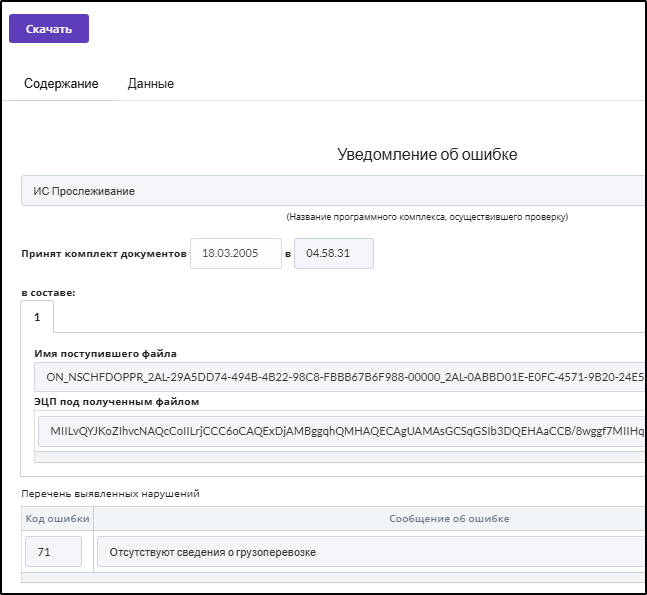The image size is (647, 595).
Task: Click the Код ошибки column header
Action: pyautogui.click(x=57, y=519)
